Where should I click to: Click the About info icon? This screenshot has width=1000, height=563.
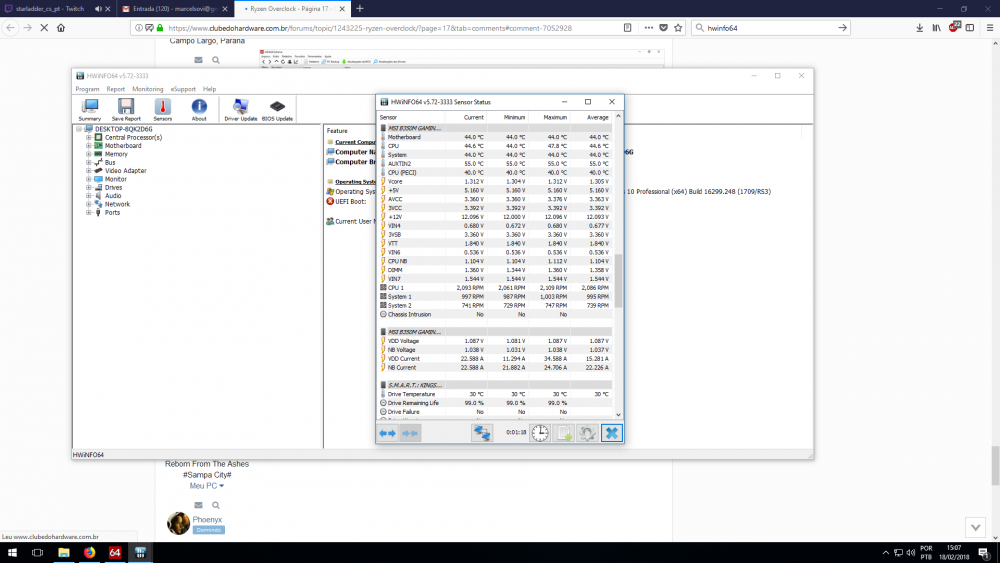(199, 108)
